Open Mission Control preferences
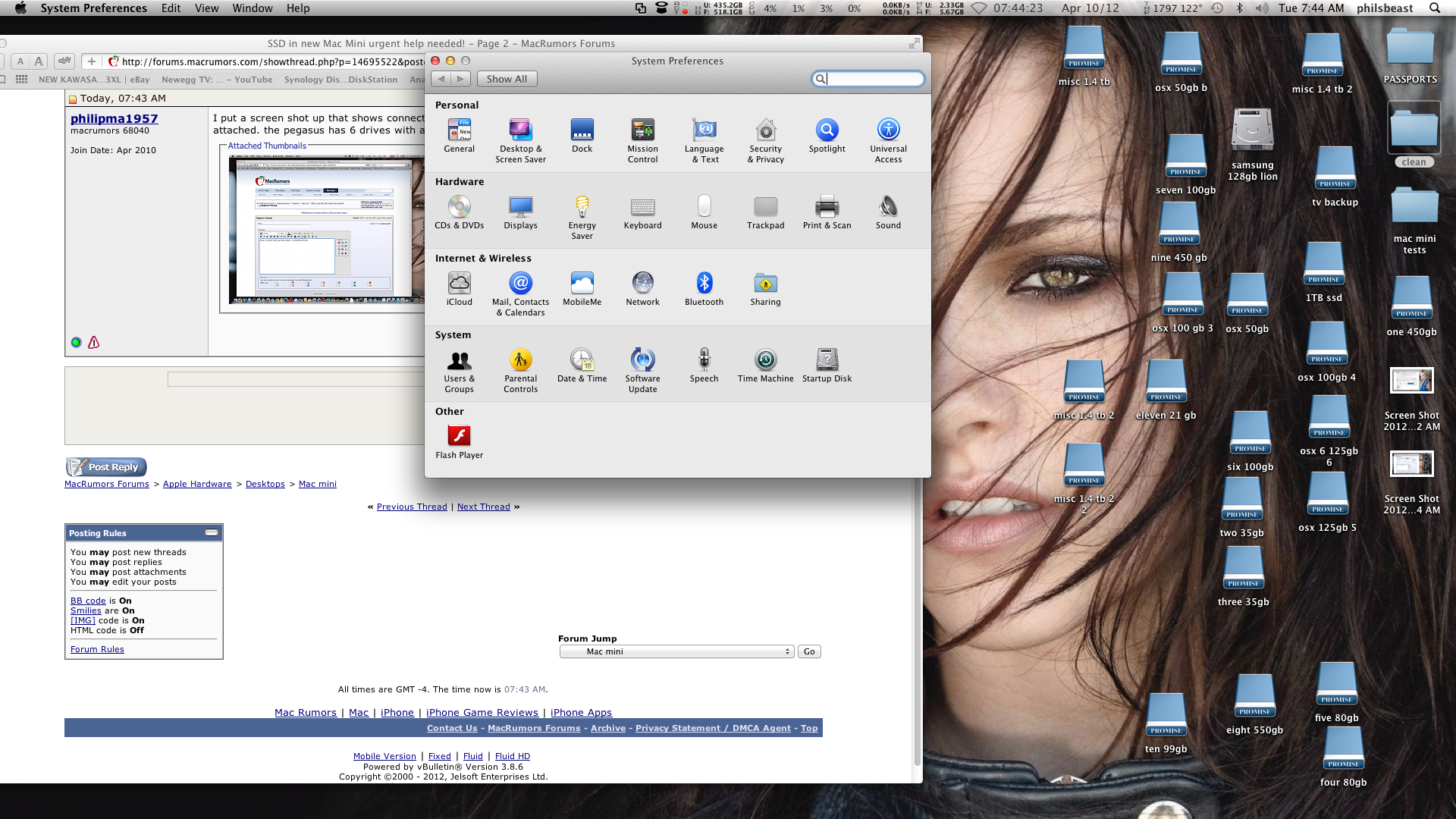The width and height of the screenshot is (1456, 819). [x=642, y=130]
